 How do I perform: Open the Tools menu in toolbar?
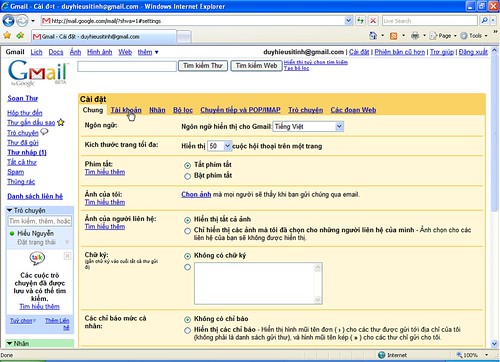(x=474, y=36)
